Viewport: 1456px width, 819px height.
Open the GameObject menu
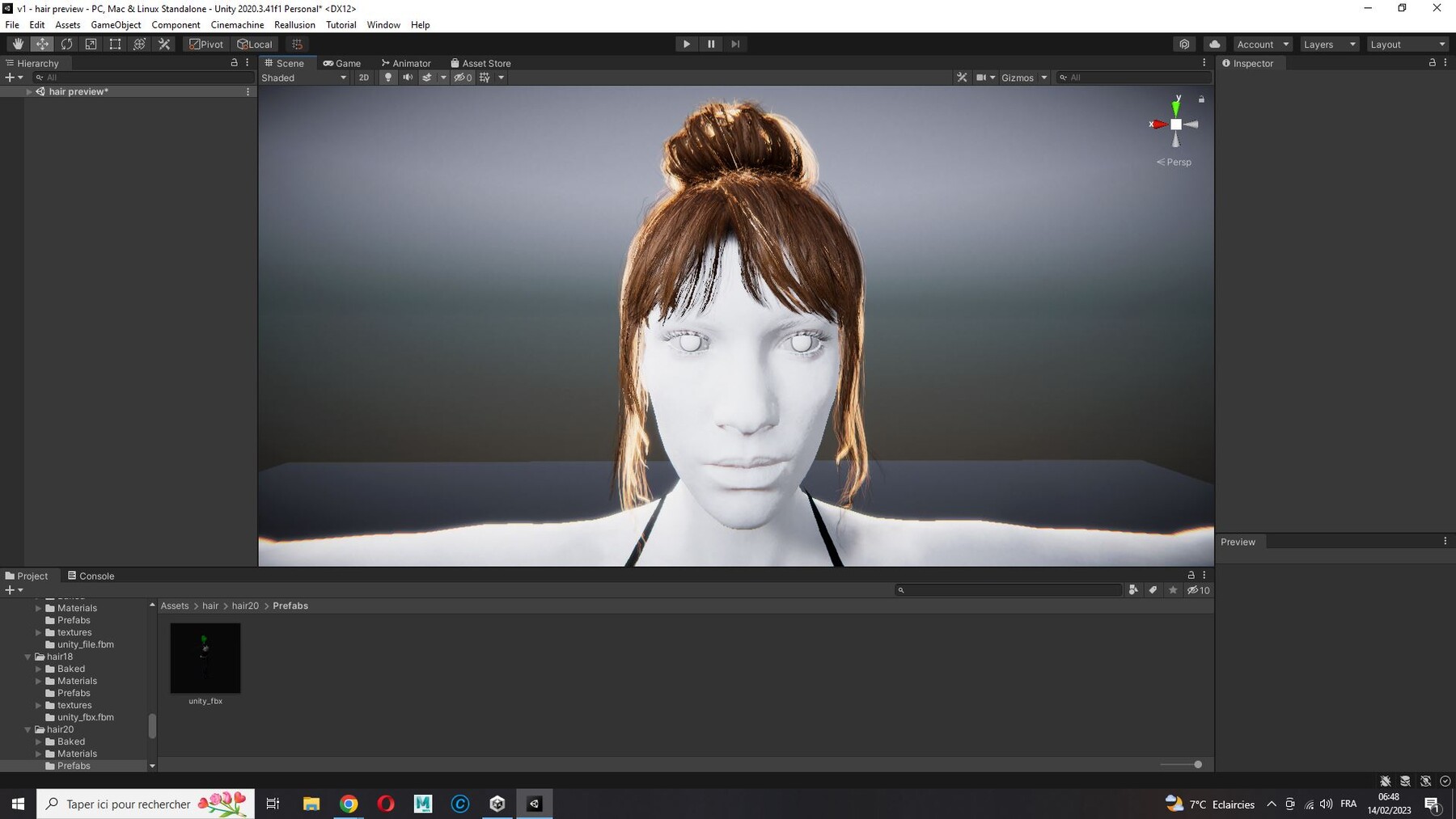click(116, 25)
